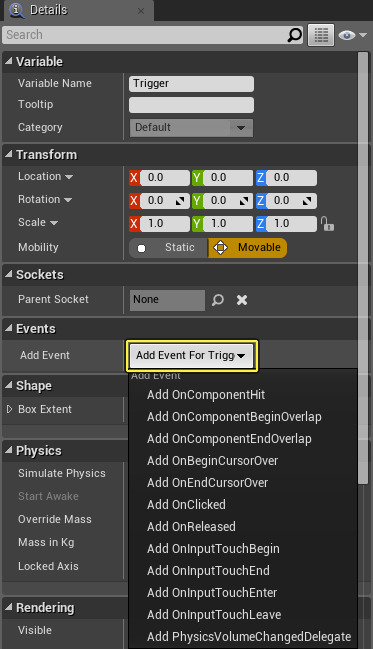373x649 pixels.
Task: Open the Category Default dropdown
Action: pos(191,127)
